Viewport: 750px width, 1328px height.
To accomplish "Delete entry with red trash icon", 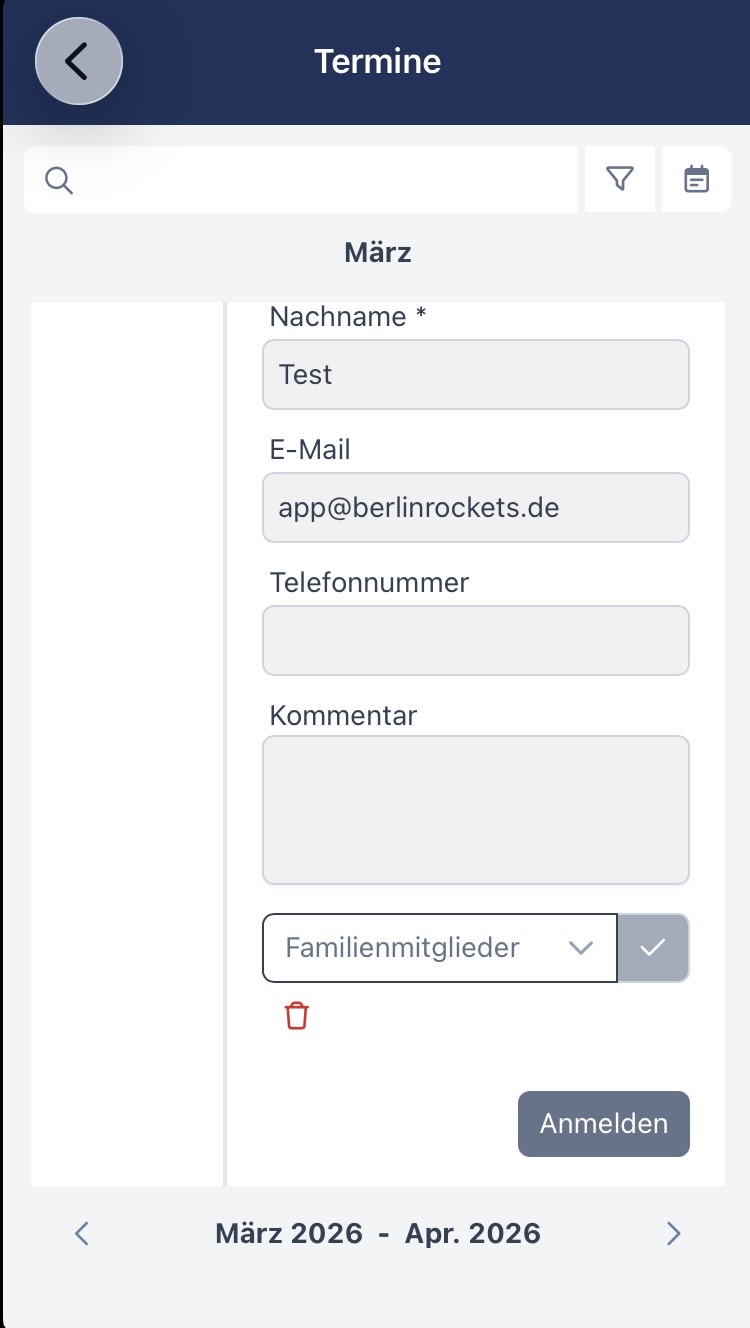I will pyautogui.click(x=297, y=1016).
